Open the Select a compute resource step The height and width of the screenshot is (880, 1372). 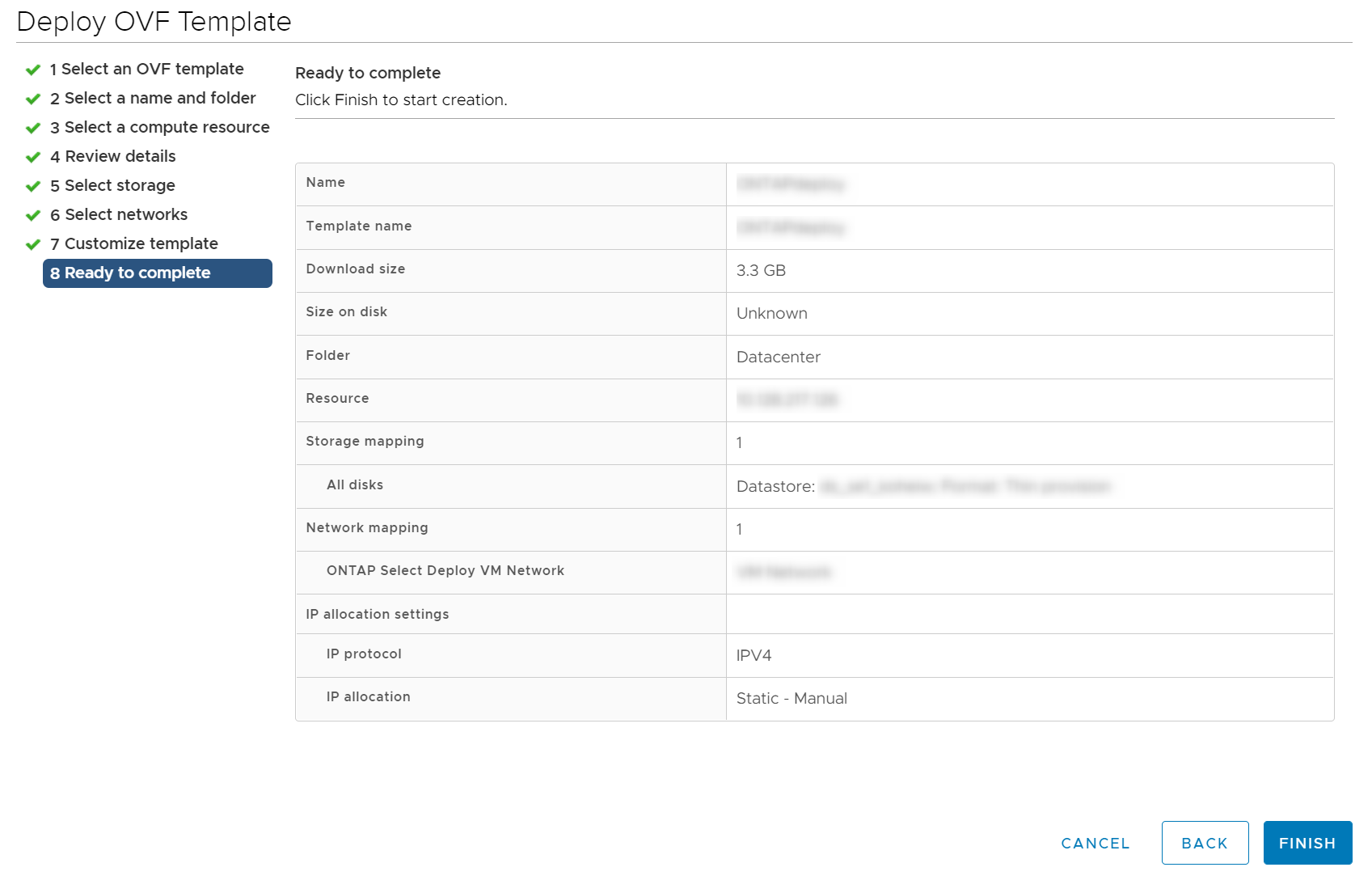[x=160, y=127]
